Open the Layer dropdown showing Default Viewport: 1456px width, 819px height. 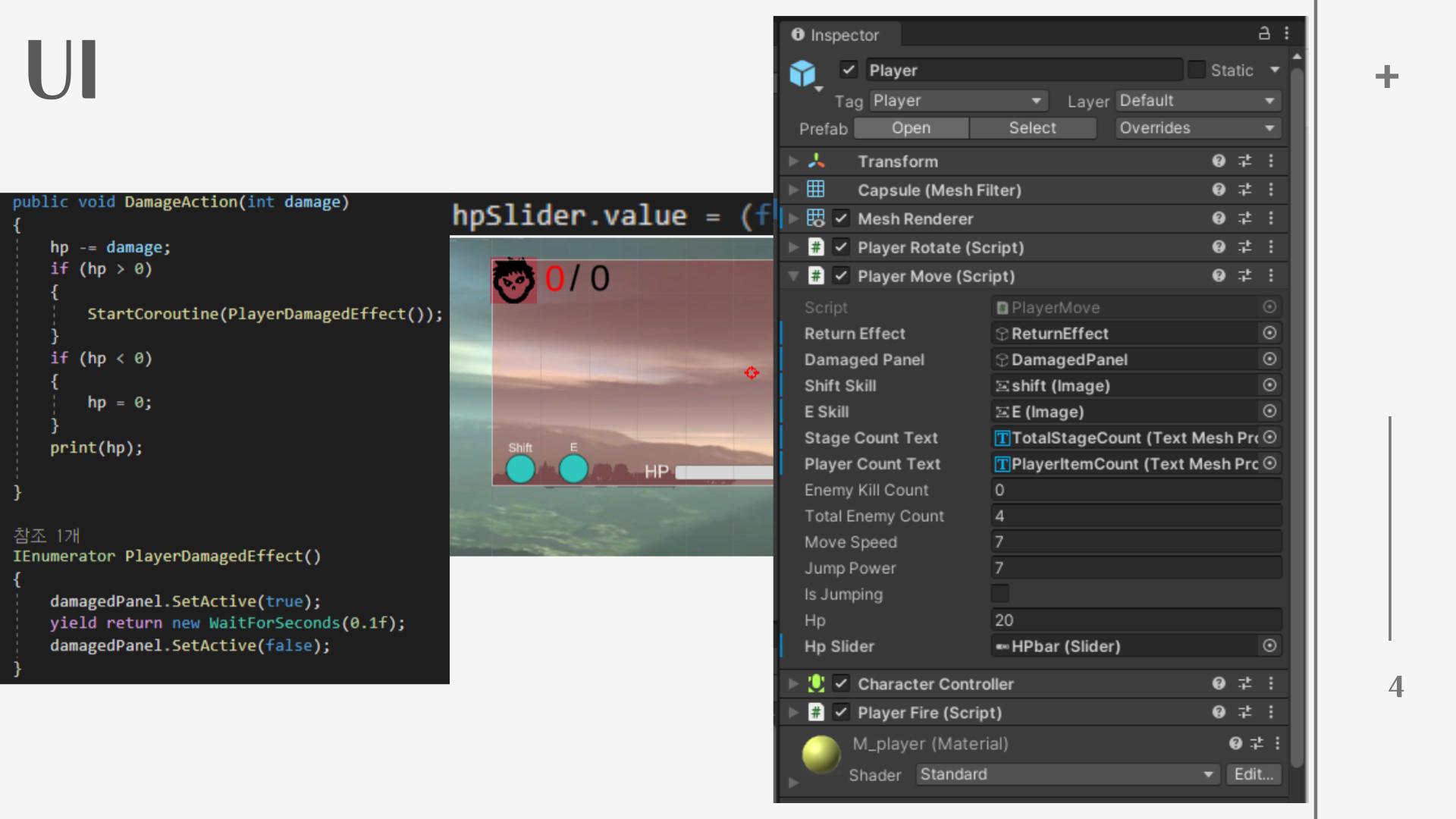click(x=1198, y=101)
